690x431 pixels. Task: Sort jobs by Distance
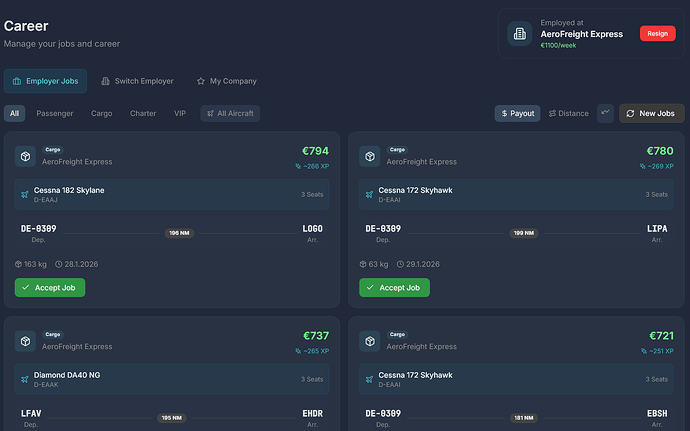tap(569, 113)
